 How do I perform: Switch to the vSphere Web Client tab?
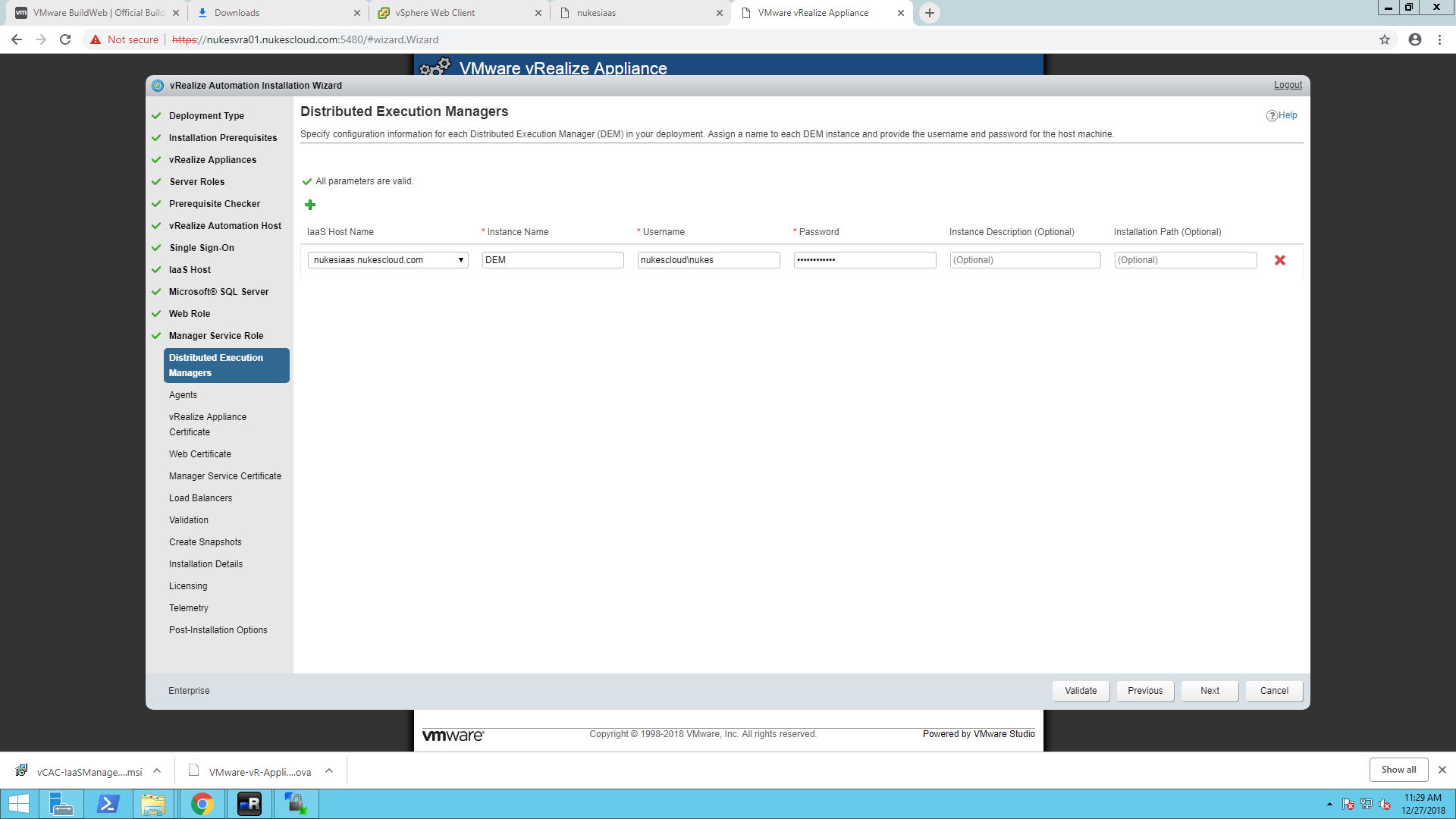[x=459, y=13]
